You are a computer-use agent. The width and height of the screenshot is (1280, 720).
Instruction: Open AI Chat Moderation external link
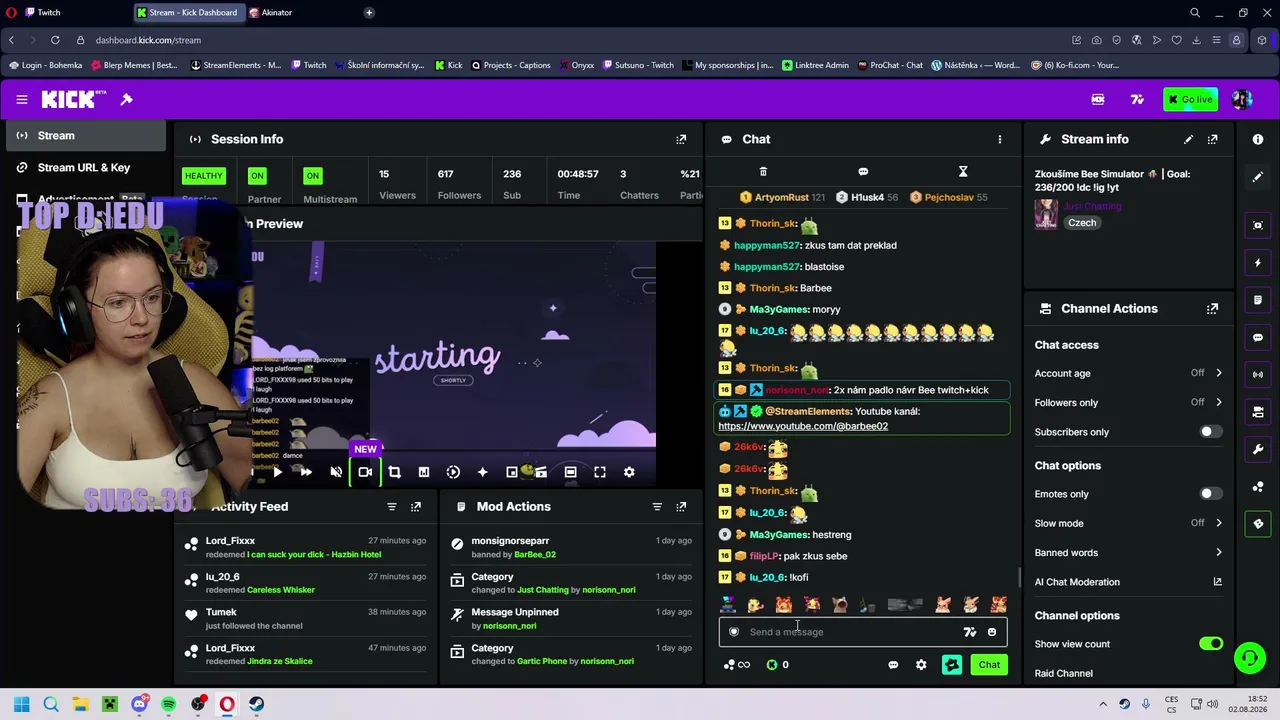(x=1217, y=582)
